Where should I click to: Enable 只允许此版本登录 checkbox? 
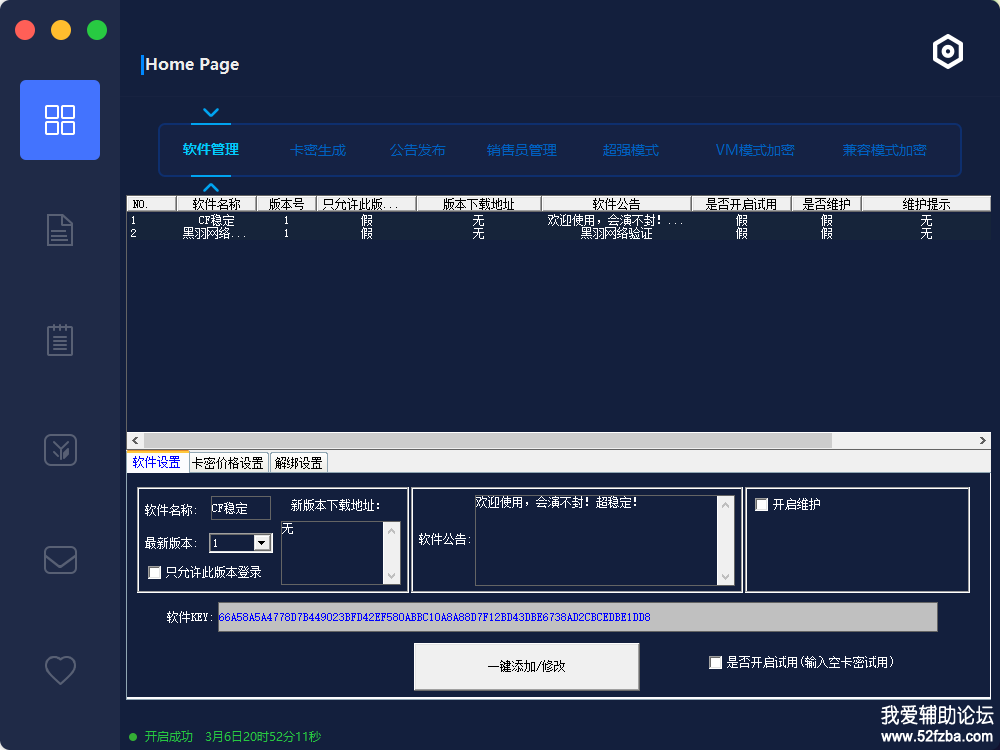pos(155,573)
